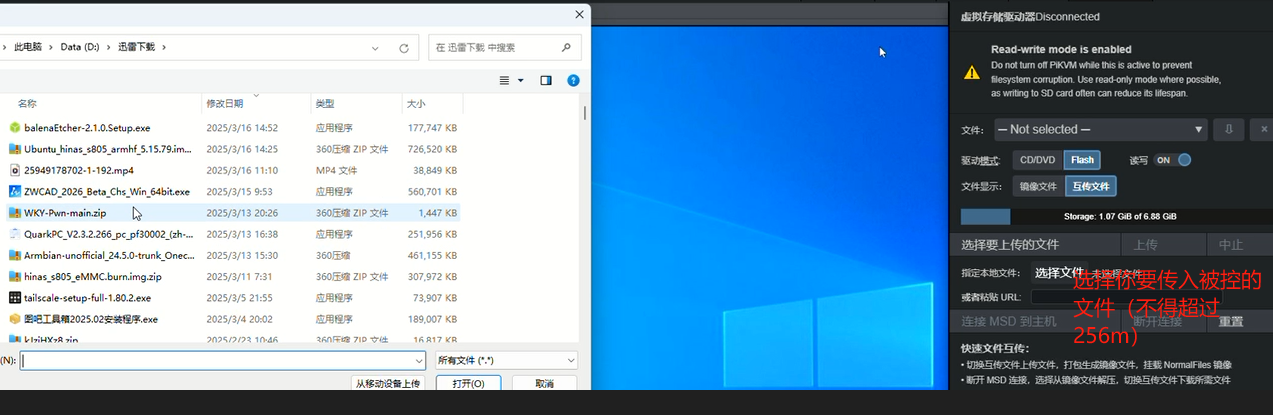
Task: Click the refresh icon beside address bar
Action: point(404,47)
